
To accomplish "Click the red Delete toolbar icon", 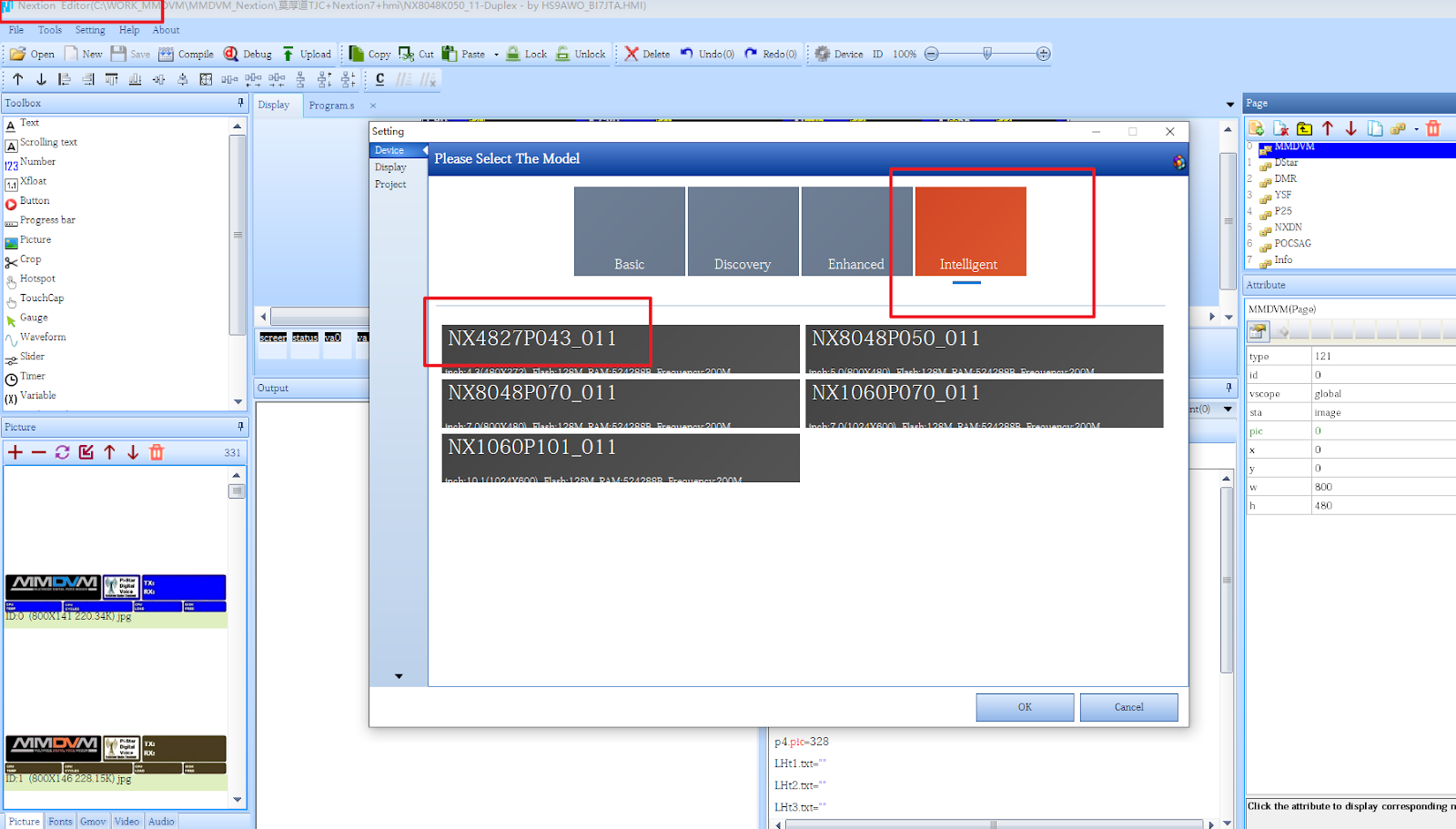I will (x=632, y=54).
